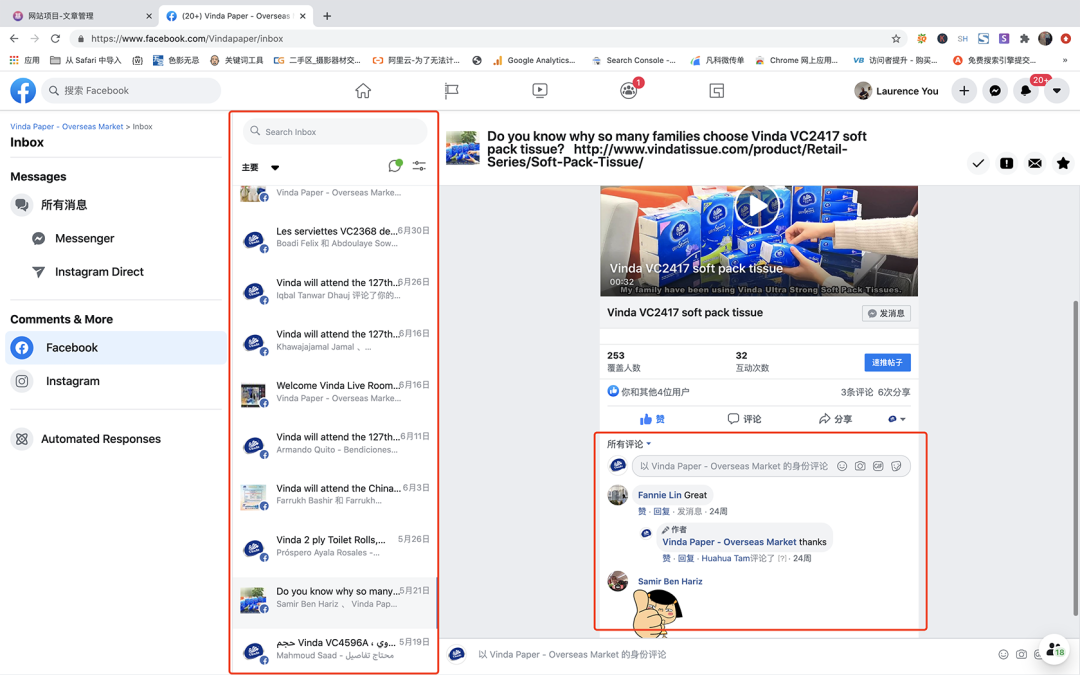The height and width of the screenshot is (675, 1080).
Task: Open Welcome Vinda Live Room conversation
Action: tap(335, 392)
